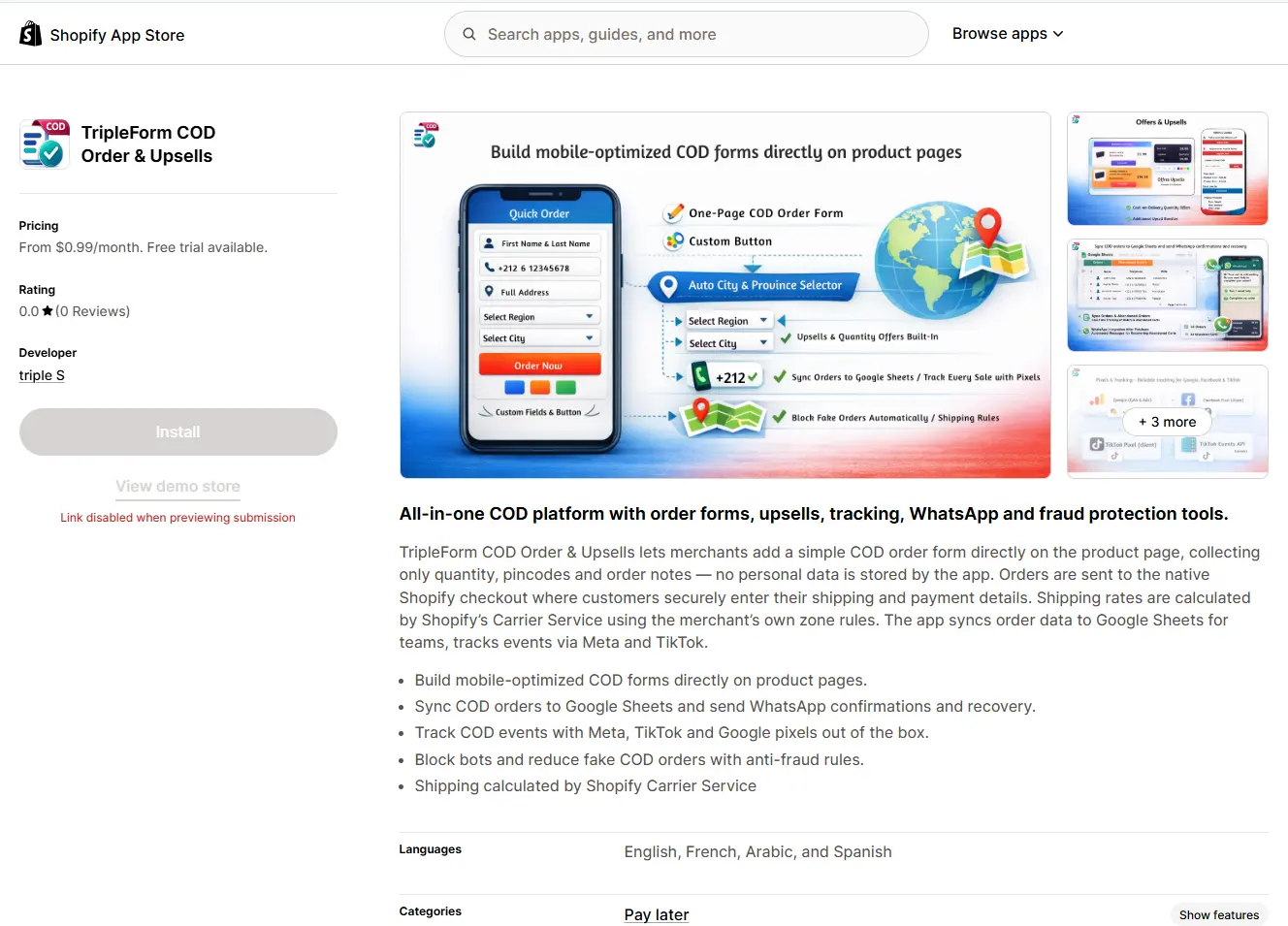Open the Shopify App Store home link
The height and width of the screenshot is (926, 1288).
[102, 35]
